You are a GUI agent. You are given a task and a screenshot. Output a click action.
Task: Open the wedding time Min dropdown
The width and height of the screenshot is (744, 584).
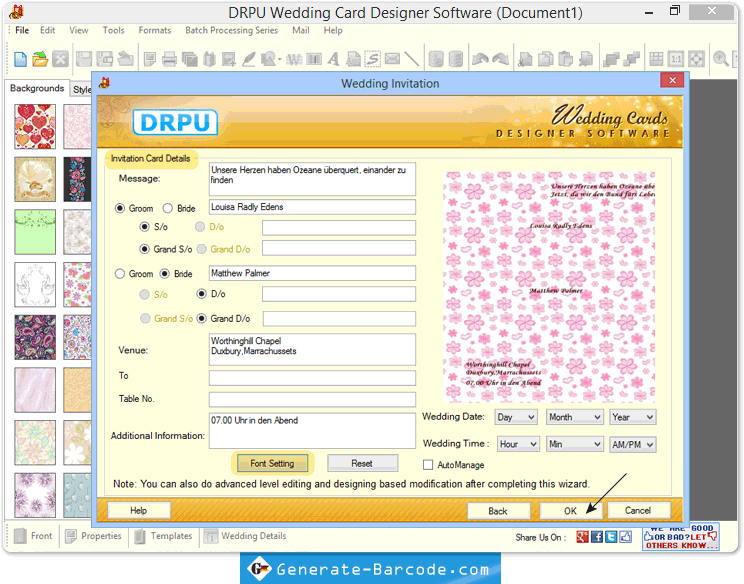pos(575,445)
